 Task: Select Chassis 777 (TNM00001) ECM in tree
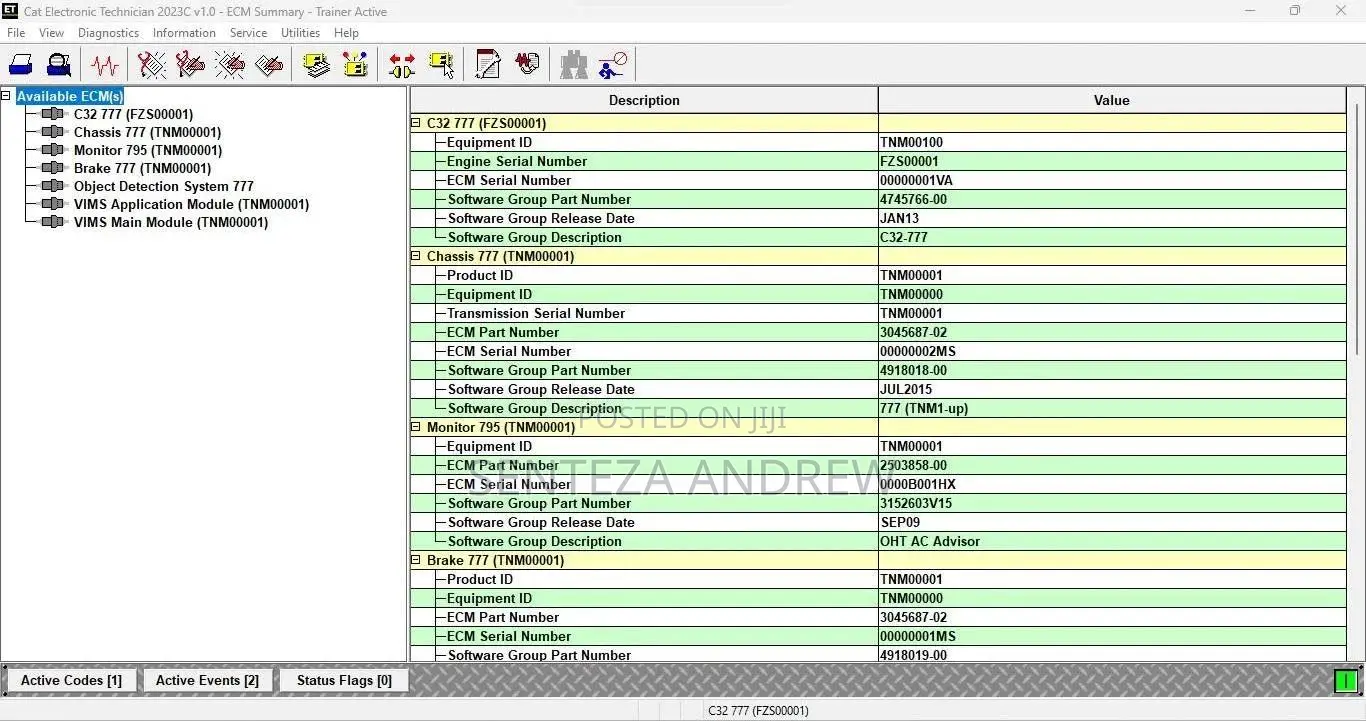point(147,132)
